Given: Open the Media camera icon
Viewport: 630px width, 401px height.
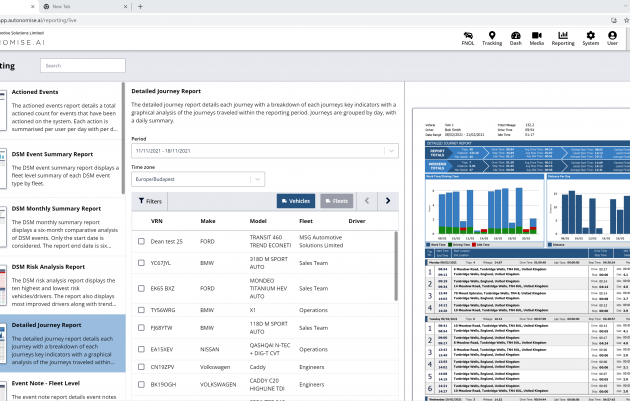Looking at the screenshot, I should coord(537,38).
